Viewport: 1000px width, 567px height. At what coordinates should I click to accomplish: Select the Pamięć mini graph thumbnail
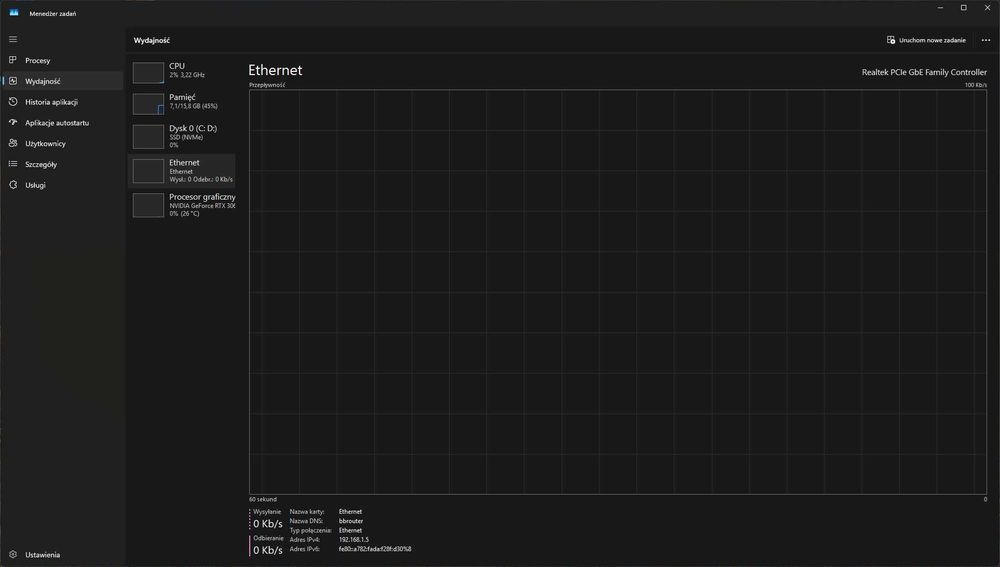(148, 104)
